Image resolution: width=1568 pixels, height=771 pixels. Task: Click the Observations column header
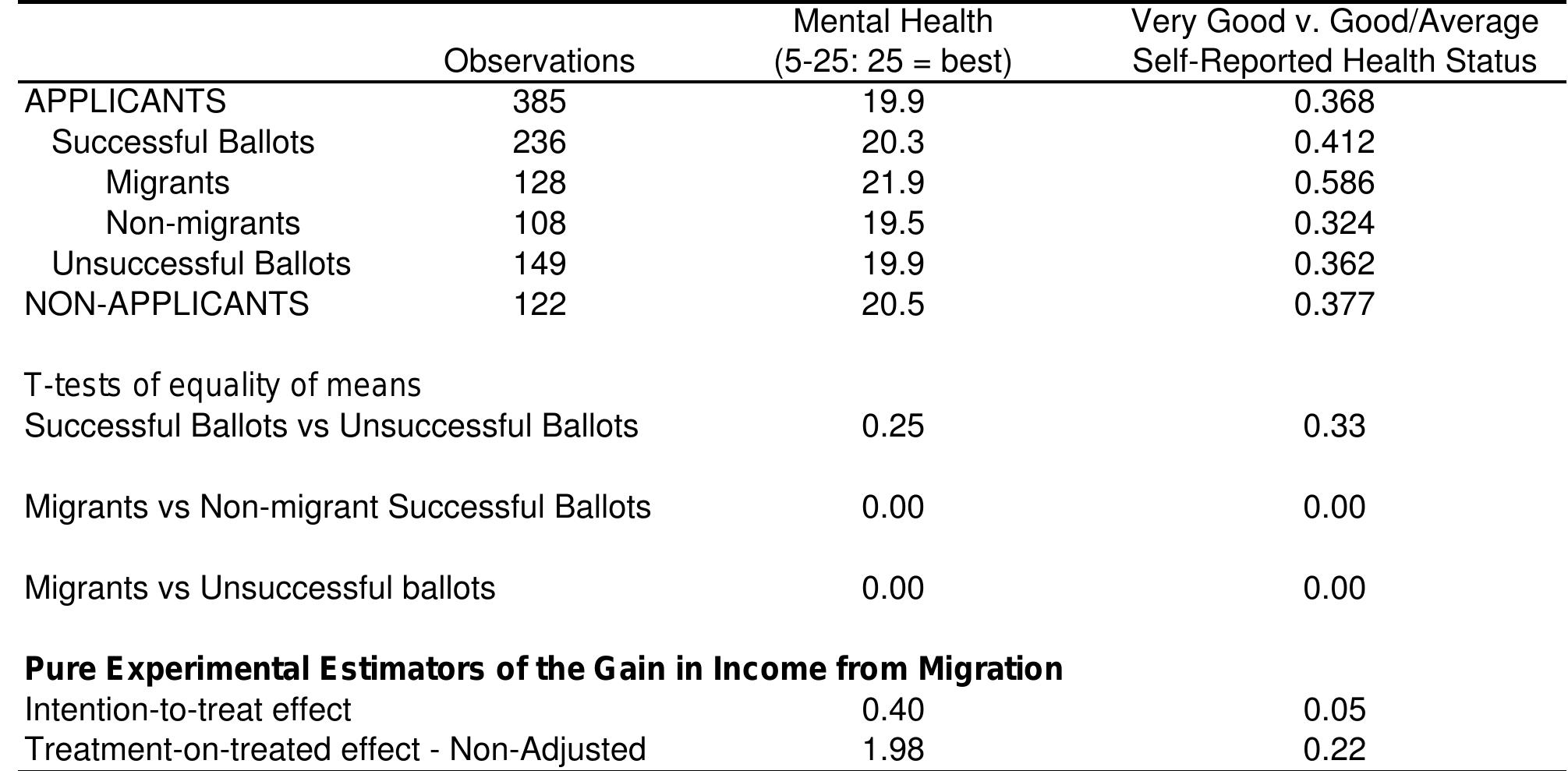tap(539, 61)
